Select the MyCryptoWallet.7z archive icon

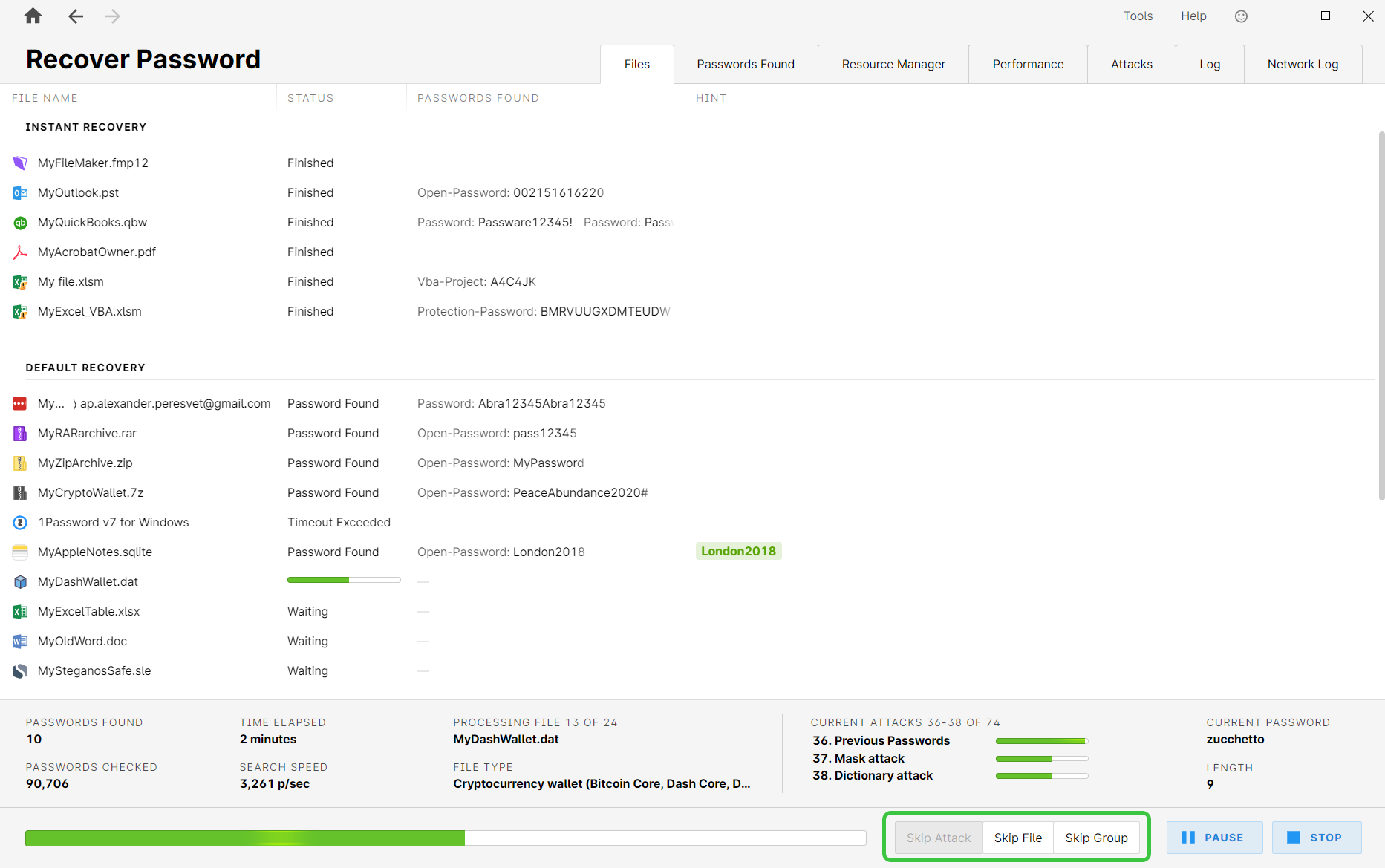20,492
